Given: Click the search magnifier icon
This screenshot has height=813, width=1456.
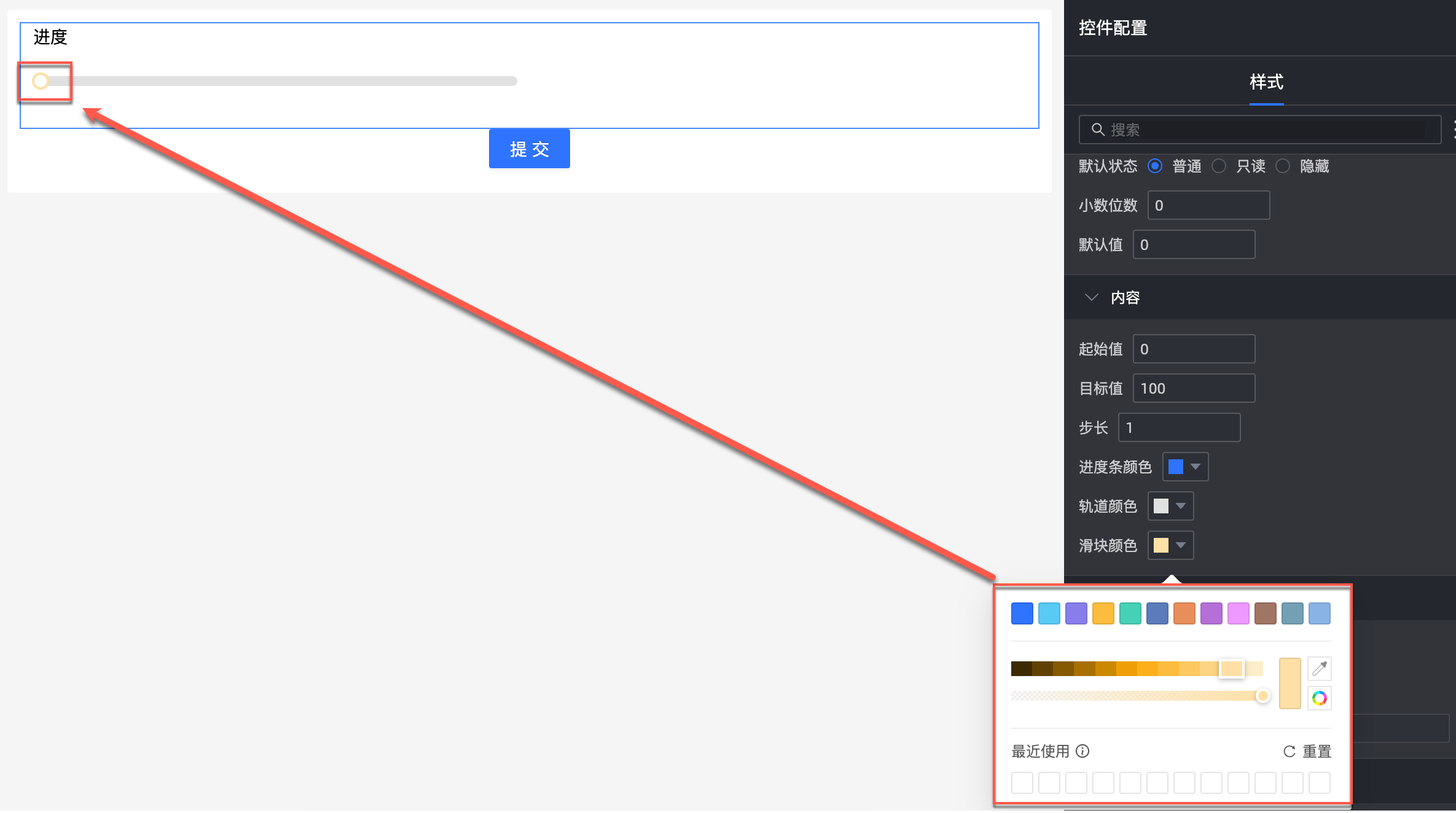Looking at the screenshot, I should [1097, 130].
